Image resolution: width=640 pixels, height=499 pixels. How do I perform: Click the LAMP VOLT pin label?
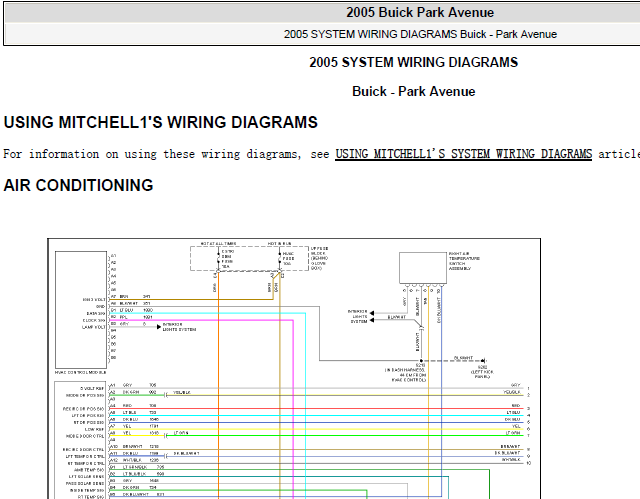coord(94,327)
